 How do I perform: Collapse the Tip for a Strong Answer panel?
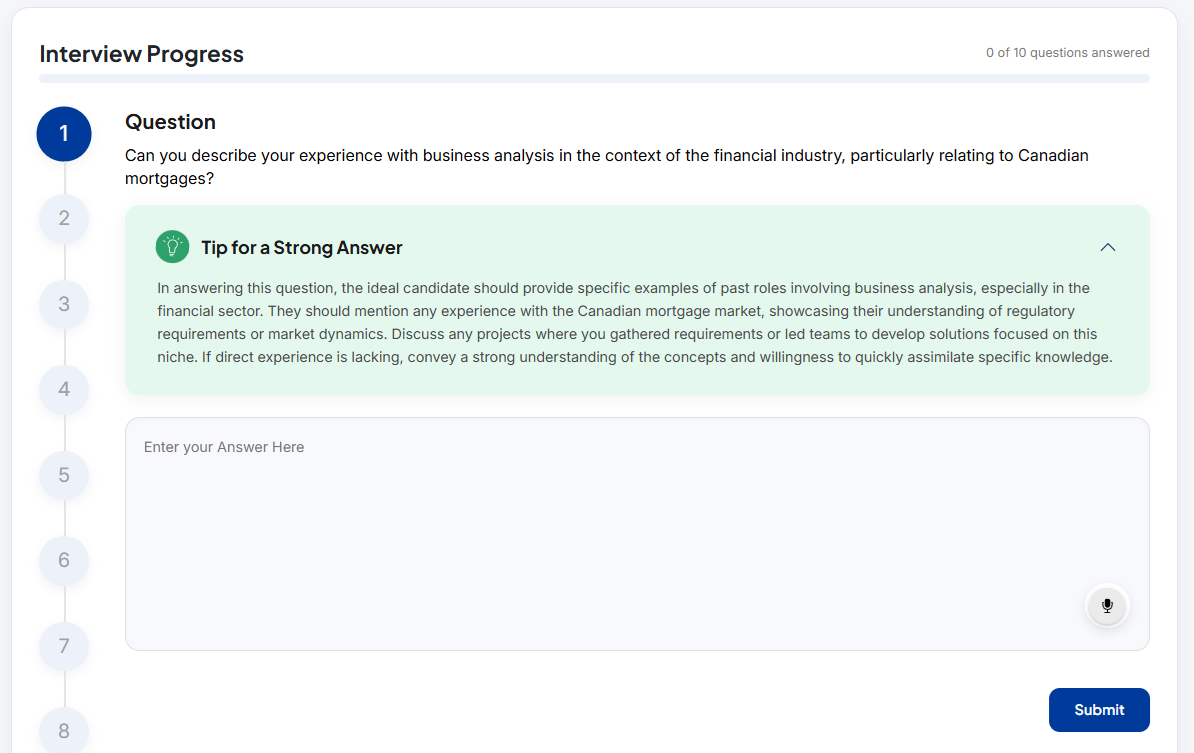[1107, 247]
